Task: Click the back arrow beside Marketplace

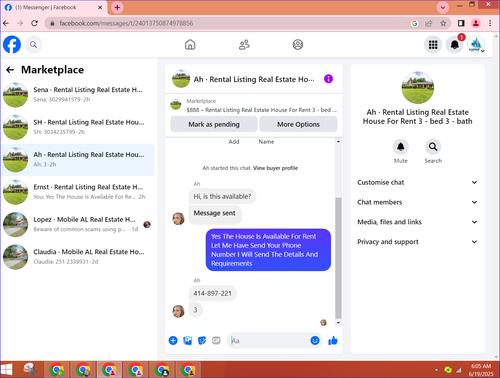Action: point(10,70)
